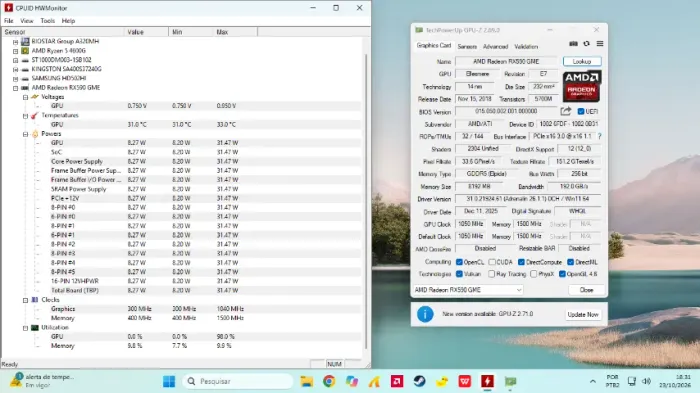Click the Voltages icon in tree
This screenshot has width=700, height=393.
coord(35,96)
